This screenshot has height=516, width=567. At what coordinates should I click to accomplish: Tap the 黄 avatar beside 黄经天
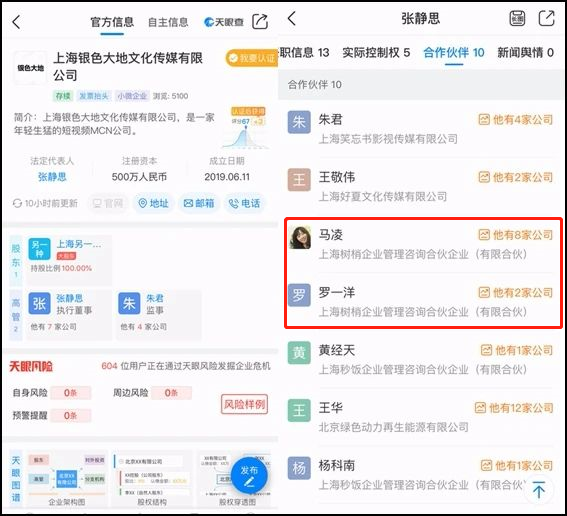click(x=299, y=353)
